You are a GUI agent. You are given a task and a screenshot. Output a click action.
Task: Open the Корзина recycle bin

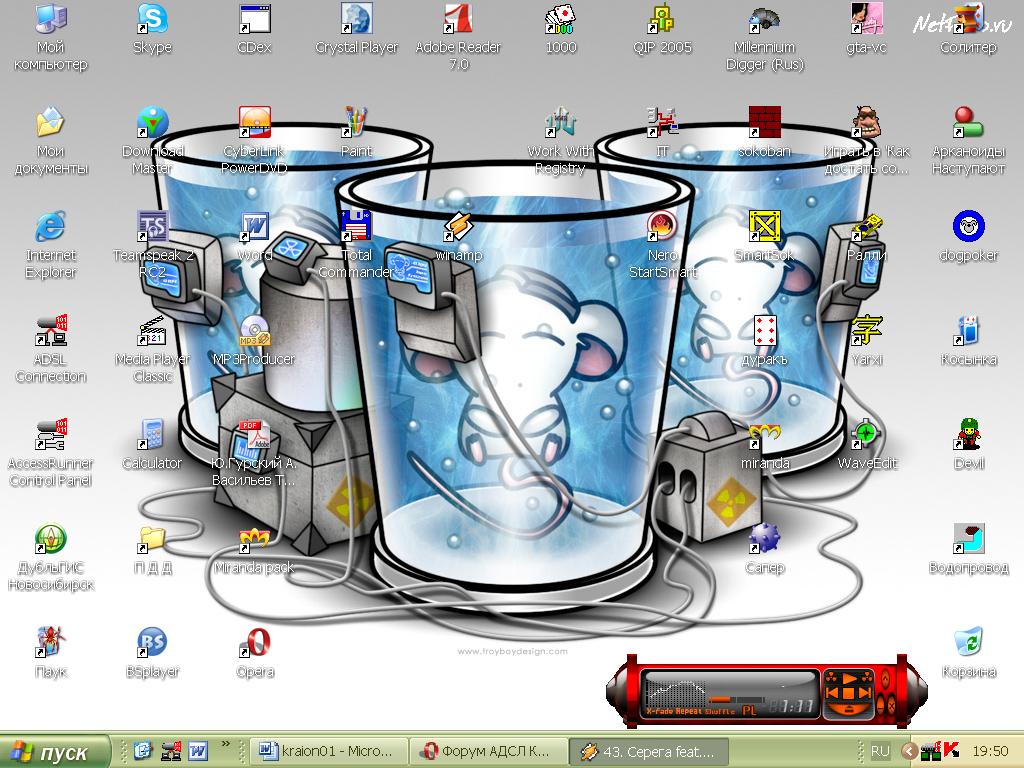[x=968, y=643]
